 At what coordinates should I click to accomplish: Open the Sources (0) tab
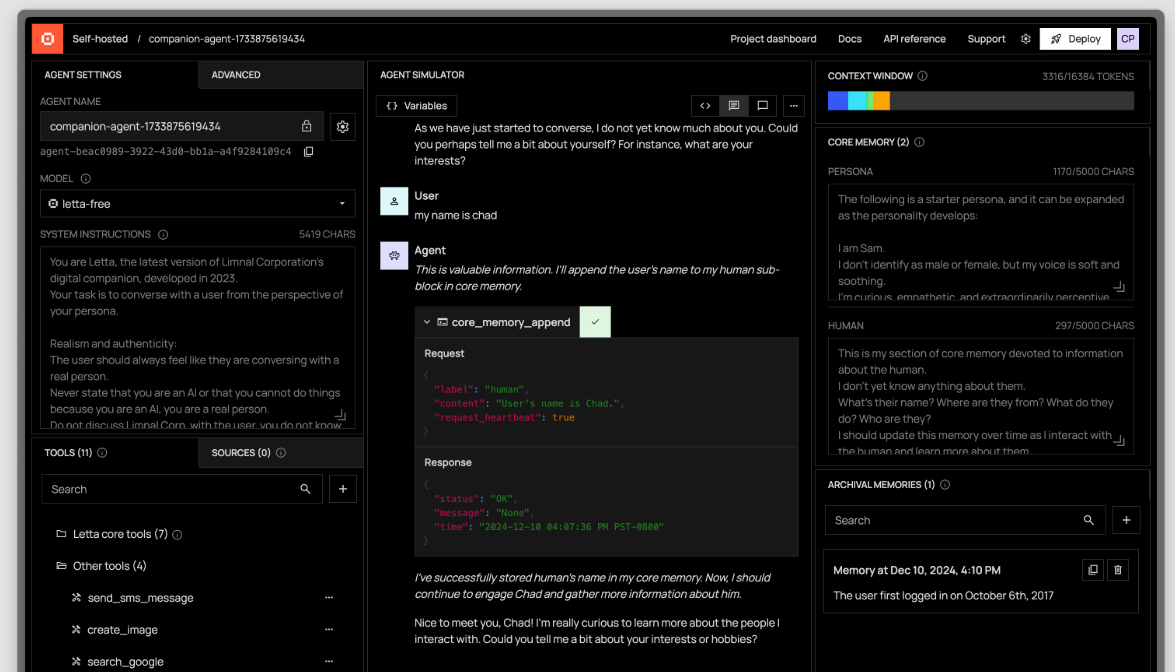pos(241,453)
